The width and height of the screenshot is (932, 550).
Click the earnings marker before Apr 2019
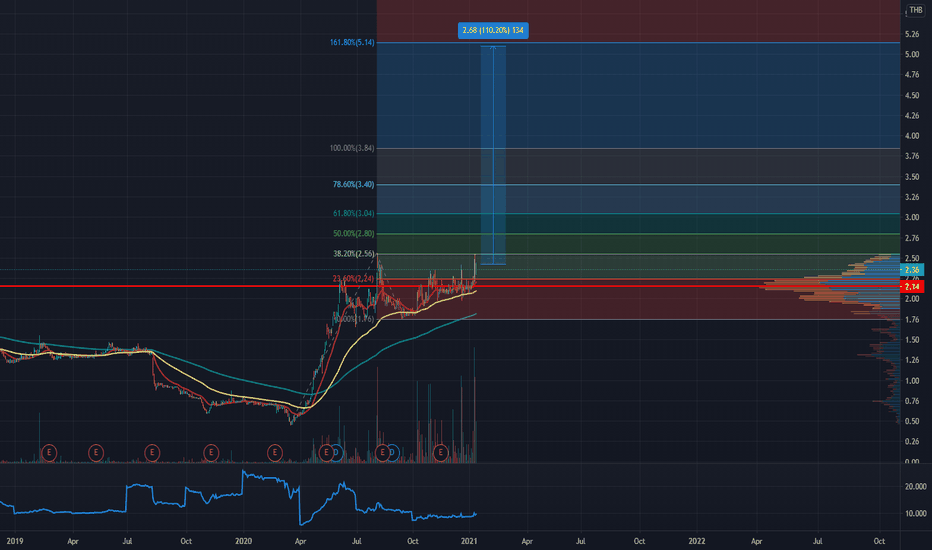click(49, 453)
